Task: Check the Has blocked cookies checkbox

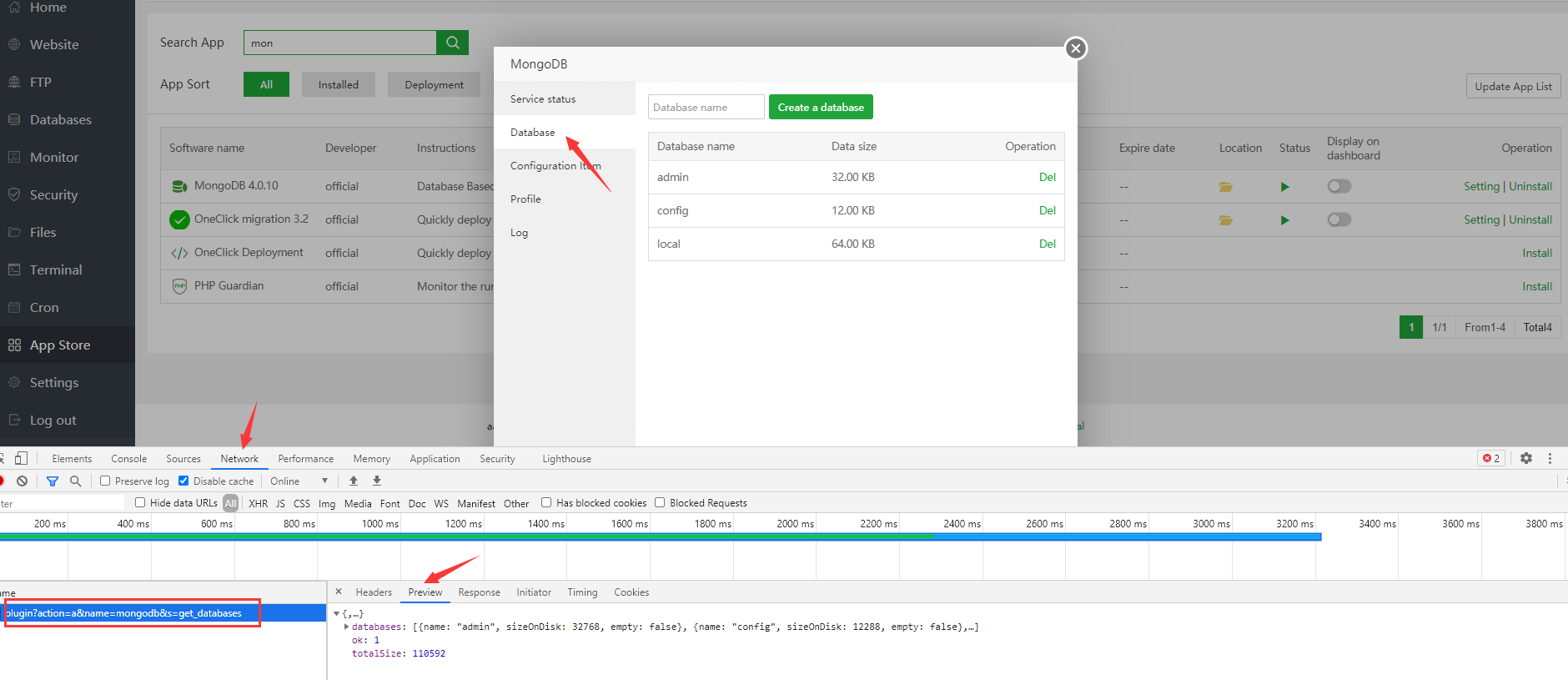Action: click(546, 502)
